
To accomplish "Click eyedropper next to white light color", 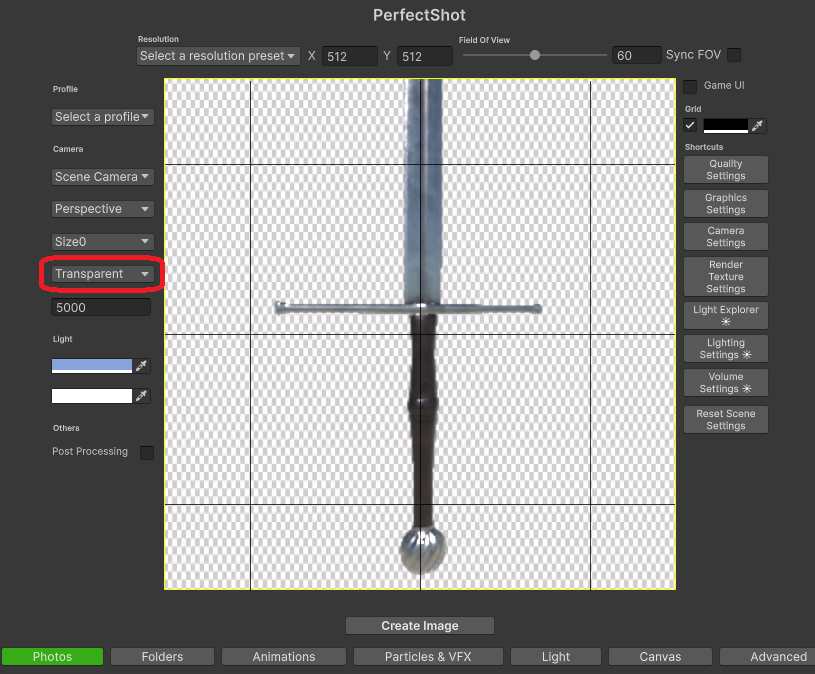I will 142,396.
